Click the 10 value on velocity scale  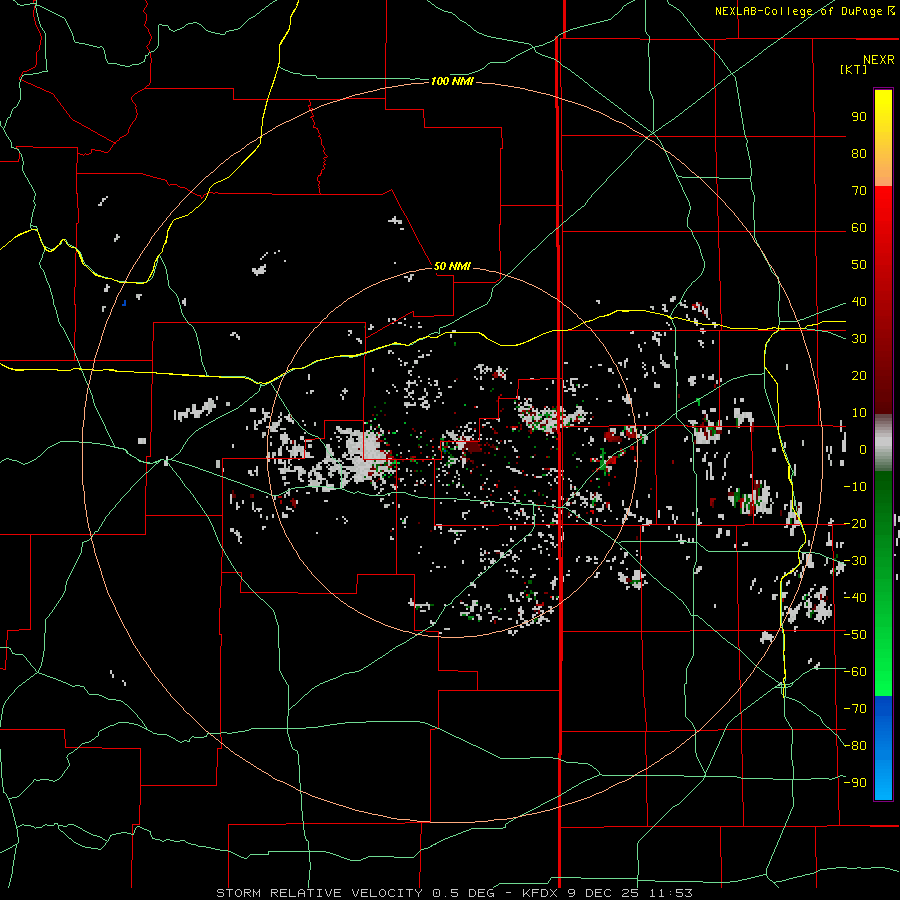tap(859, 413)
